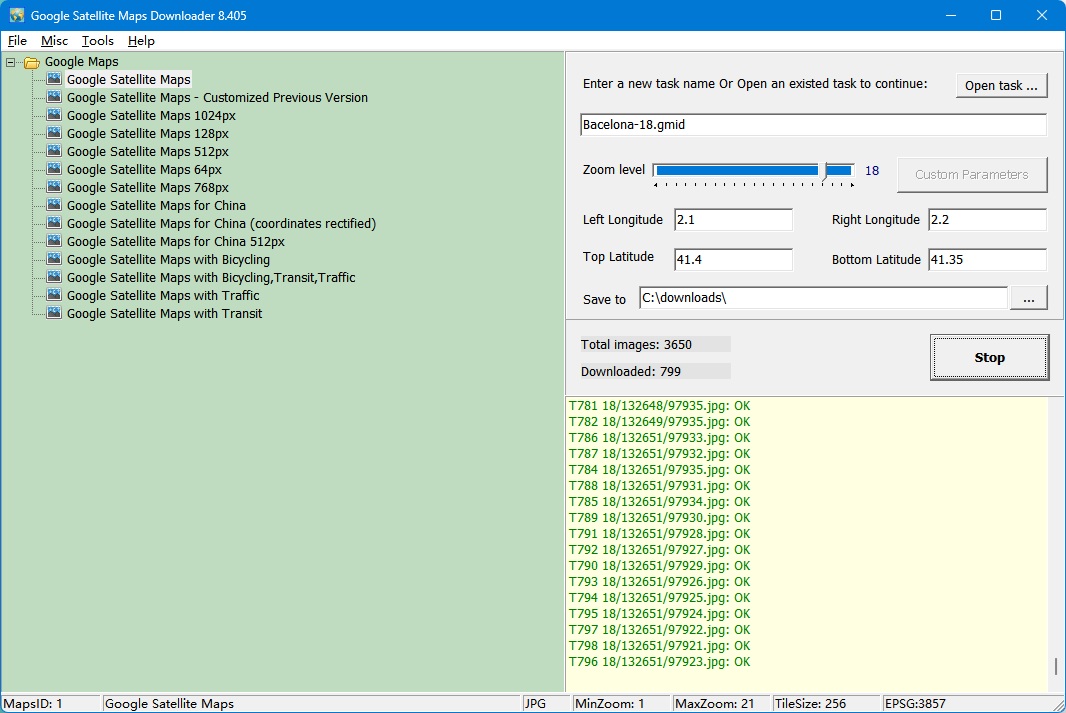Stop the current download
This screenshot has width=1066, height=713.
tap(989, 358)
